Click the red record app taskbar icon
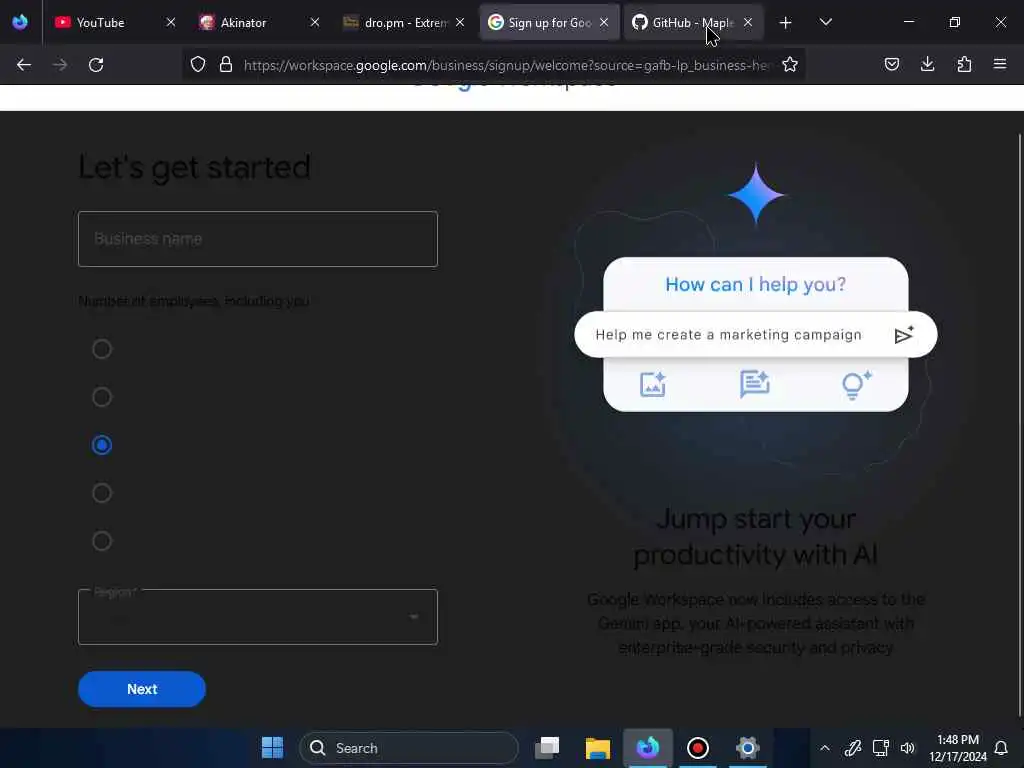The width and height of the screenshot is (1024, 768). click(x=697, y=748)
